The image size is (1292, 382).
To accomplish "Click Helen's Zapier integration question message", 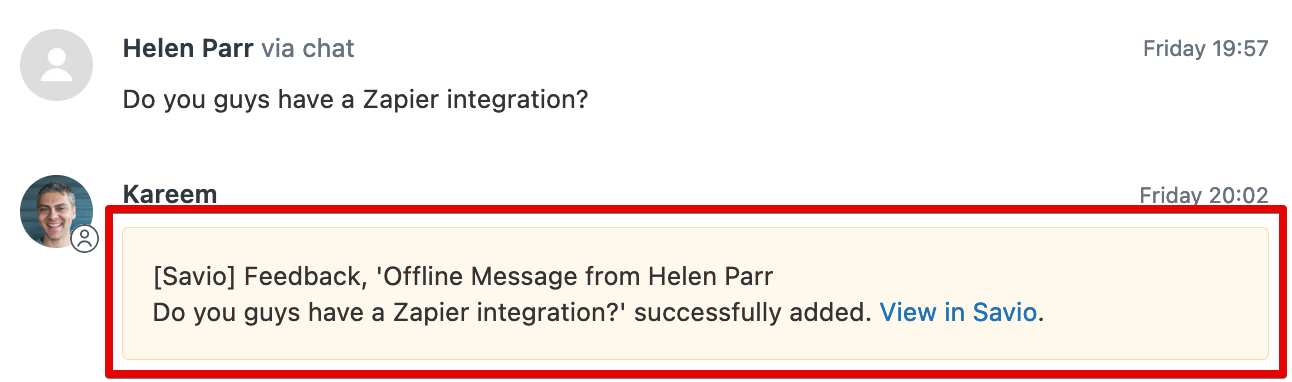I will tap(355, 100).
